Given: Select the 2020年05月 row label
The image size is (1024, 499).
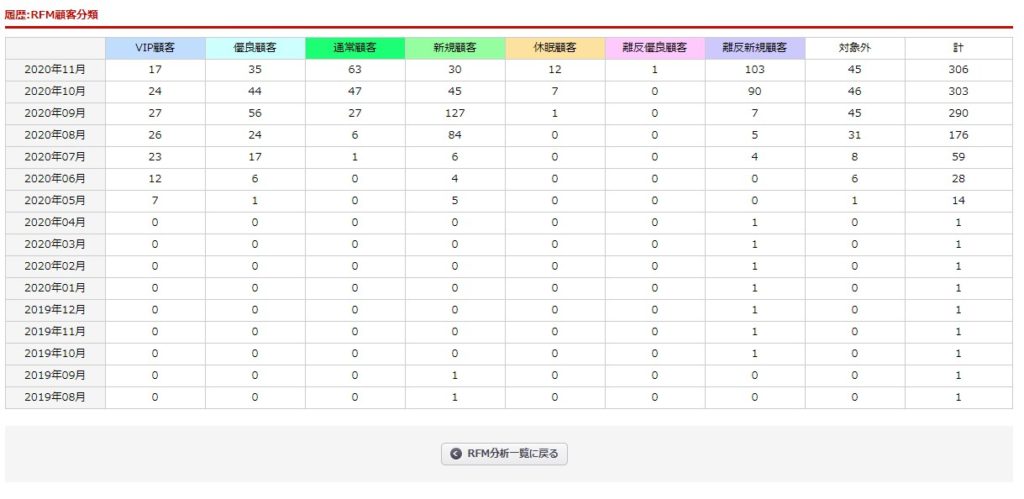Looking at the screenshot, I should pyautogui.click(x=56, y=201).
